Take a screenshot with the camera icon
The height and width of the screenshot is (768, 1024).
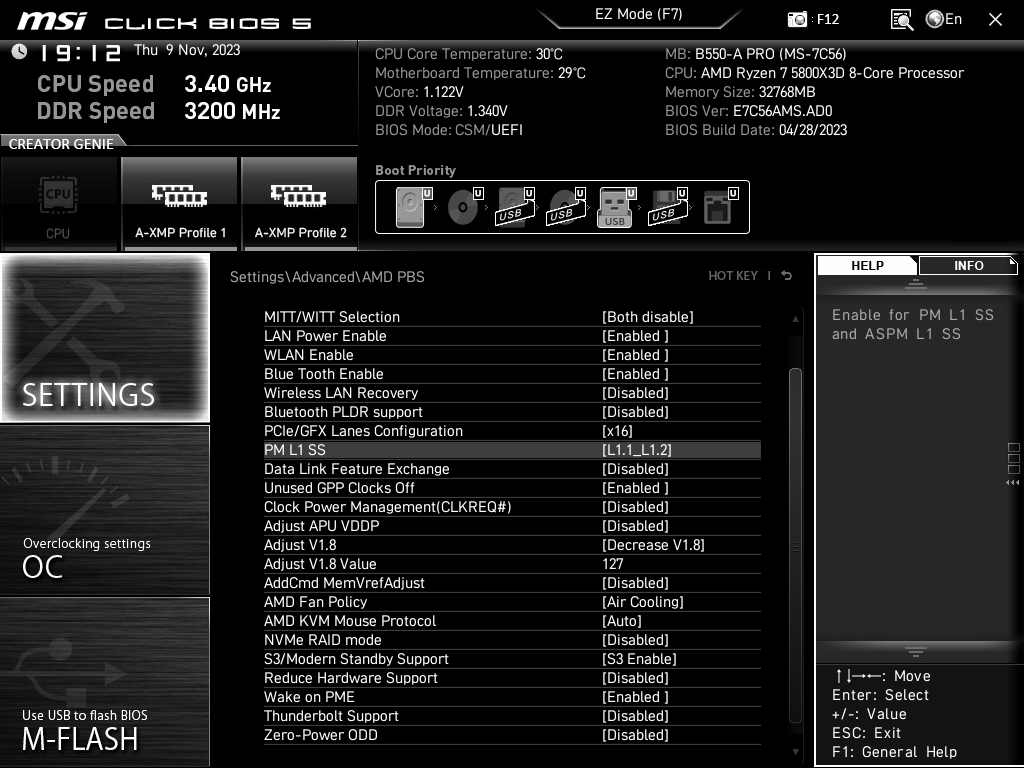797,18
